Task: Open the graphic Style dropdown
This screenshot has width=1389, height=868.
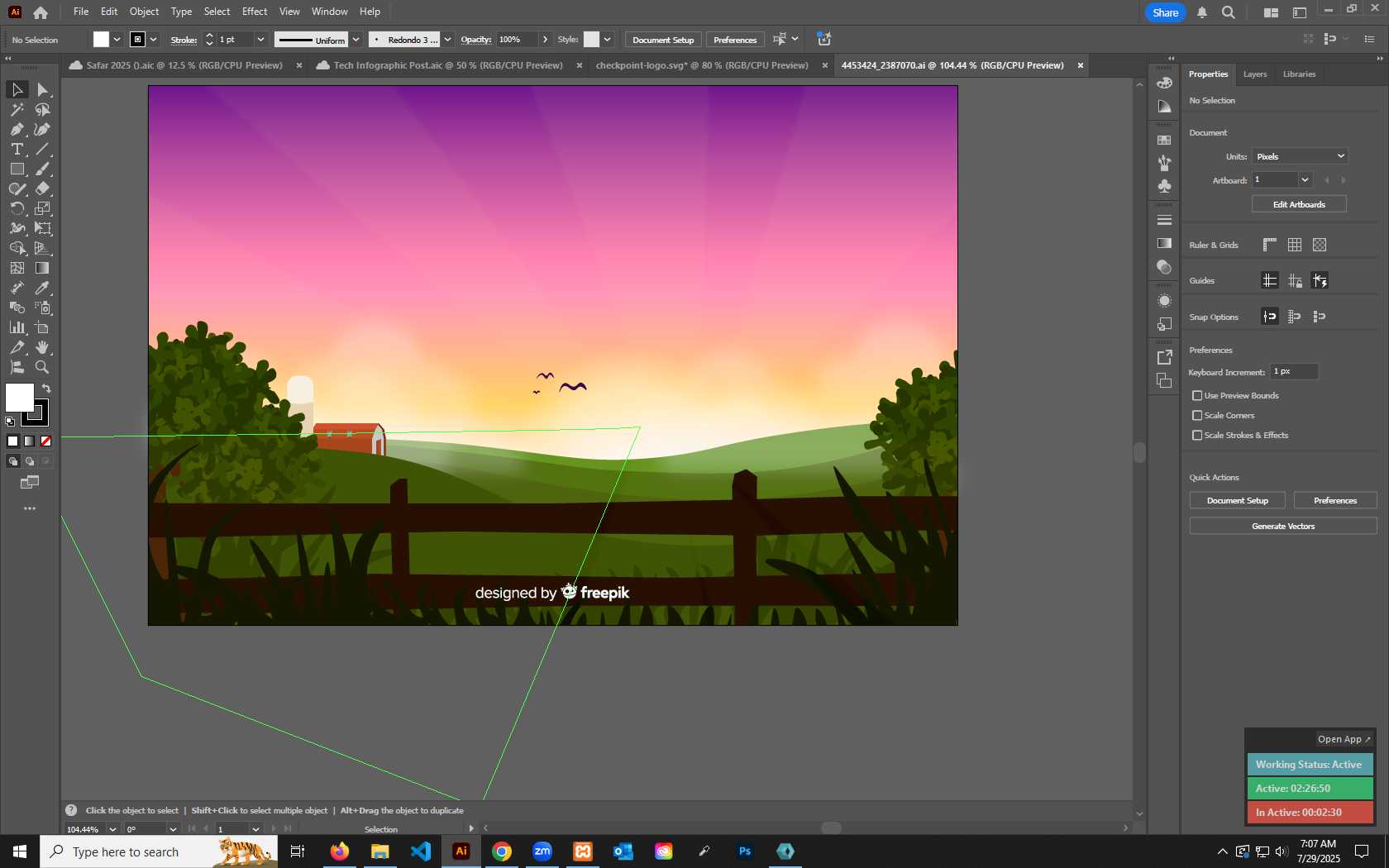Action: coord(608,40)
